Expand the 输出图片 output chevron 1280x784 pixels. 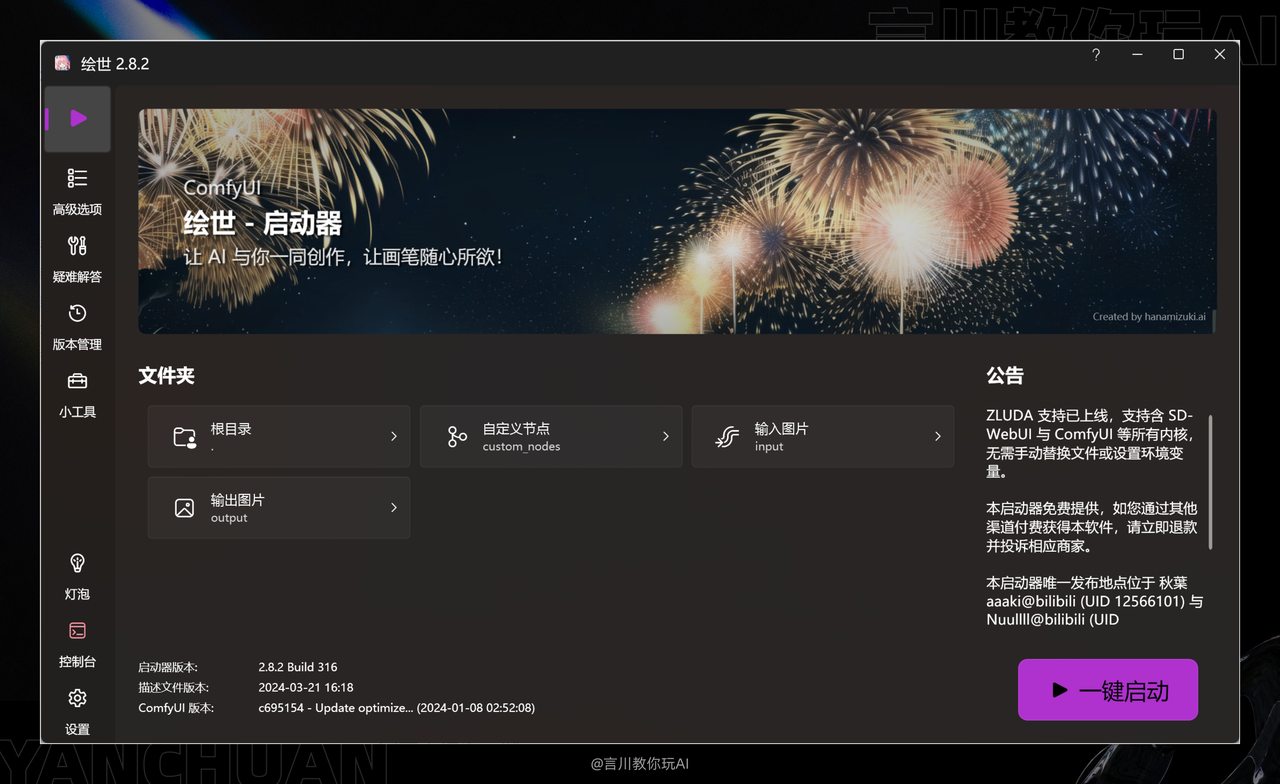pyautogui.click(x=392, y=507)
